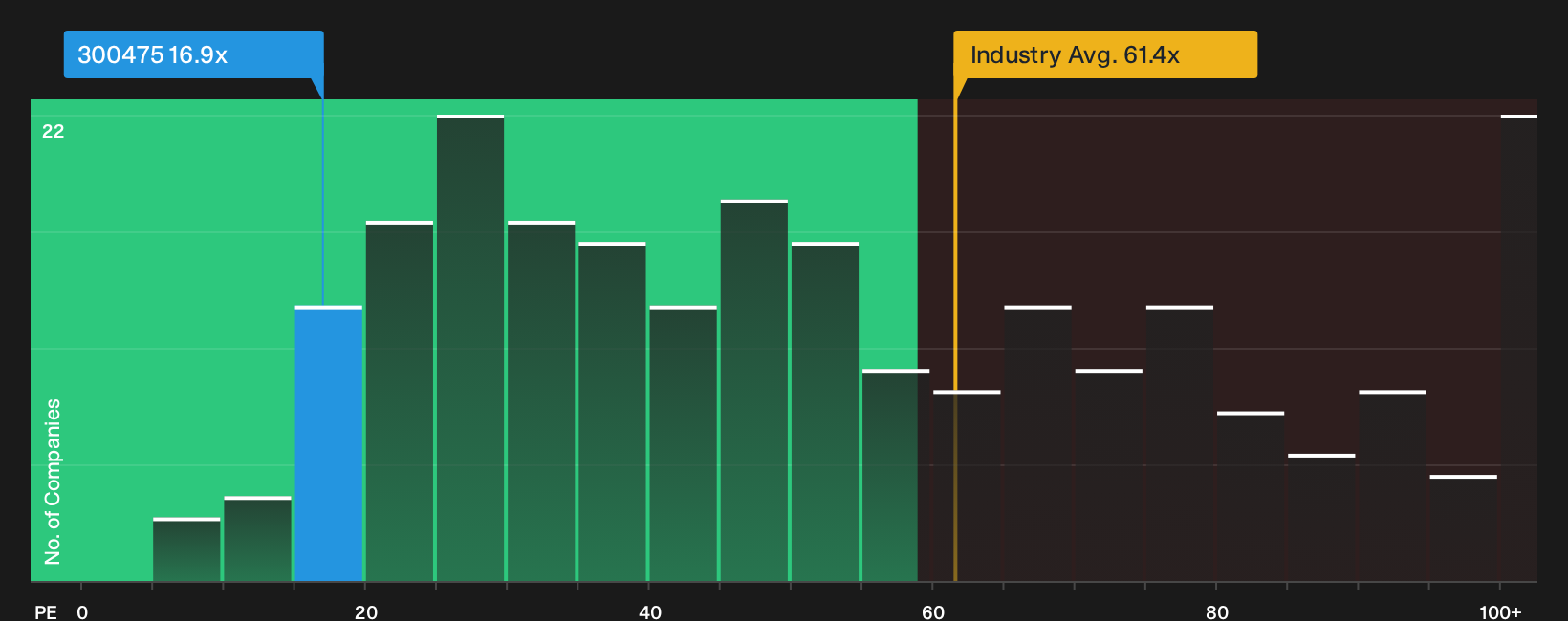Image resolution: width=1568 pixels, height=621 pixels.
Task: Click the 40 label on PE axis
Action: [650, 611]
